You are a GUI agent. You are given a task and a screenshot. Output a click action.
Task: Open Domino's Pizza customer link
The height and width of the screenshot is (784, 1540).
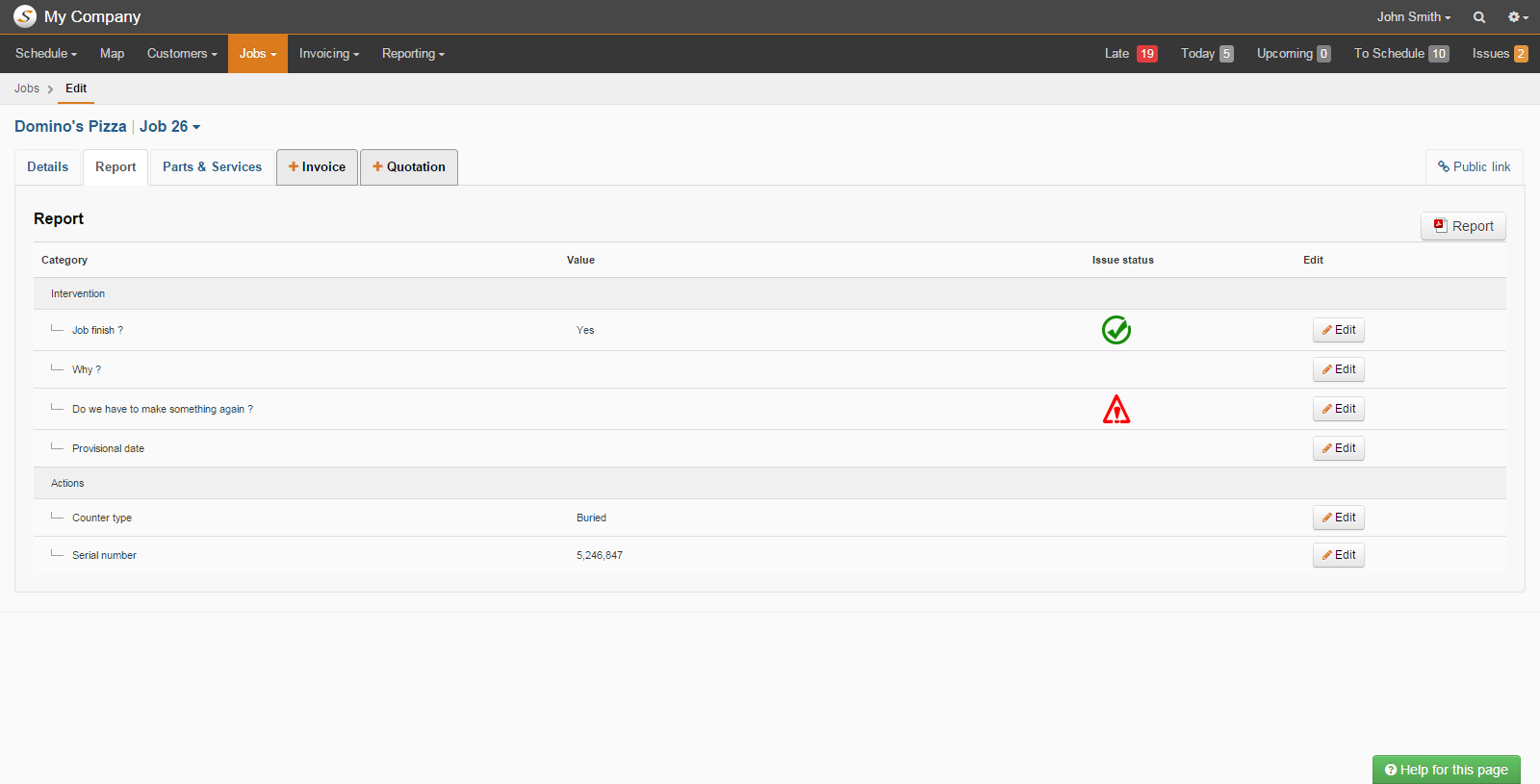coord(70,127)
